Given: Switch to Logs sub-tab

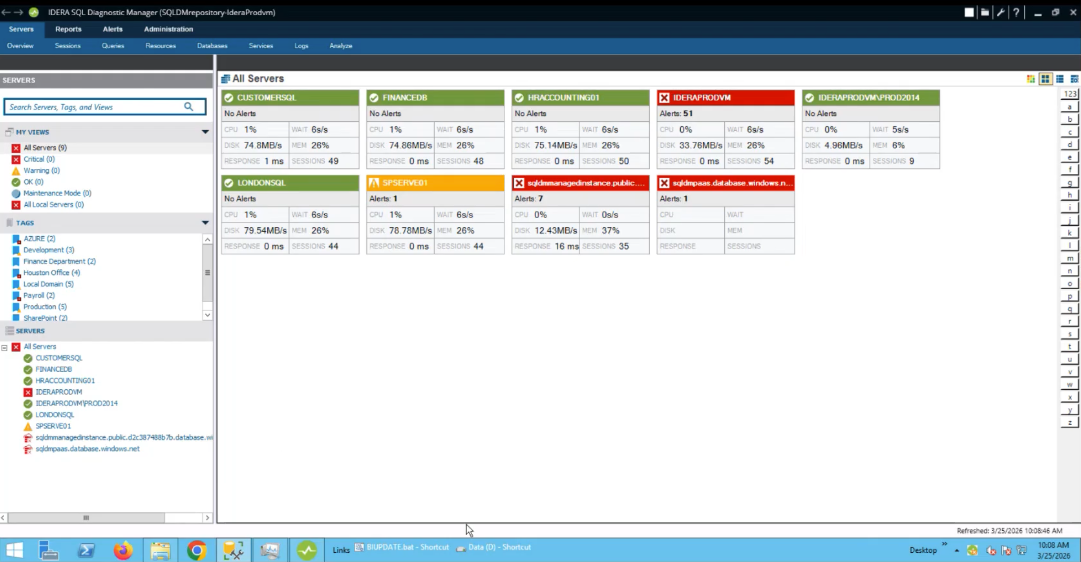Looking at the screenshot, I should click(x=301, y=46).
